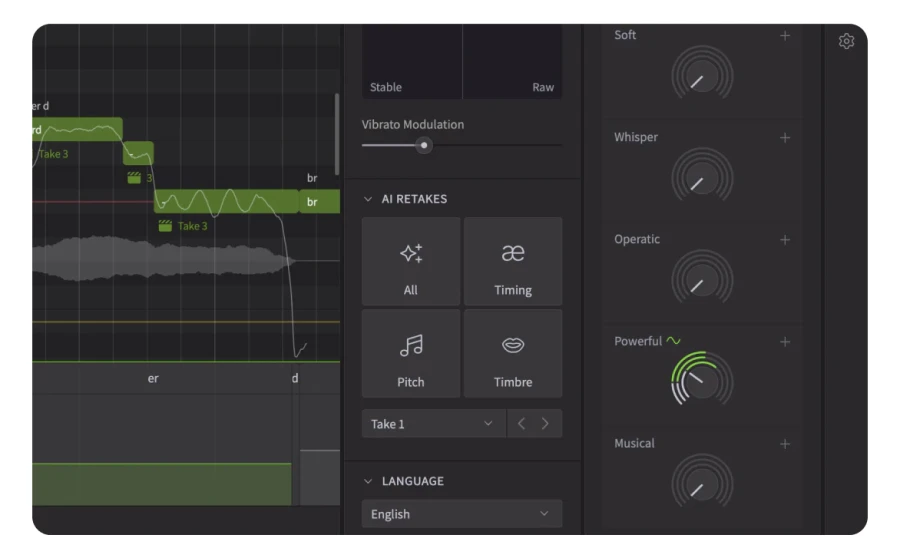Click the Raw label in the pad
This screenshot has width=900, height=558.
pyautogui.click(x=542, y=87)
